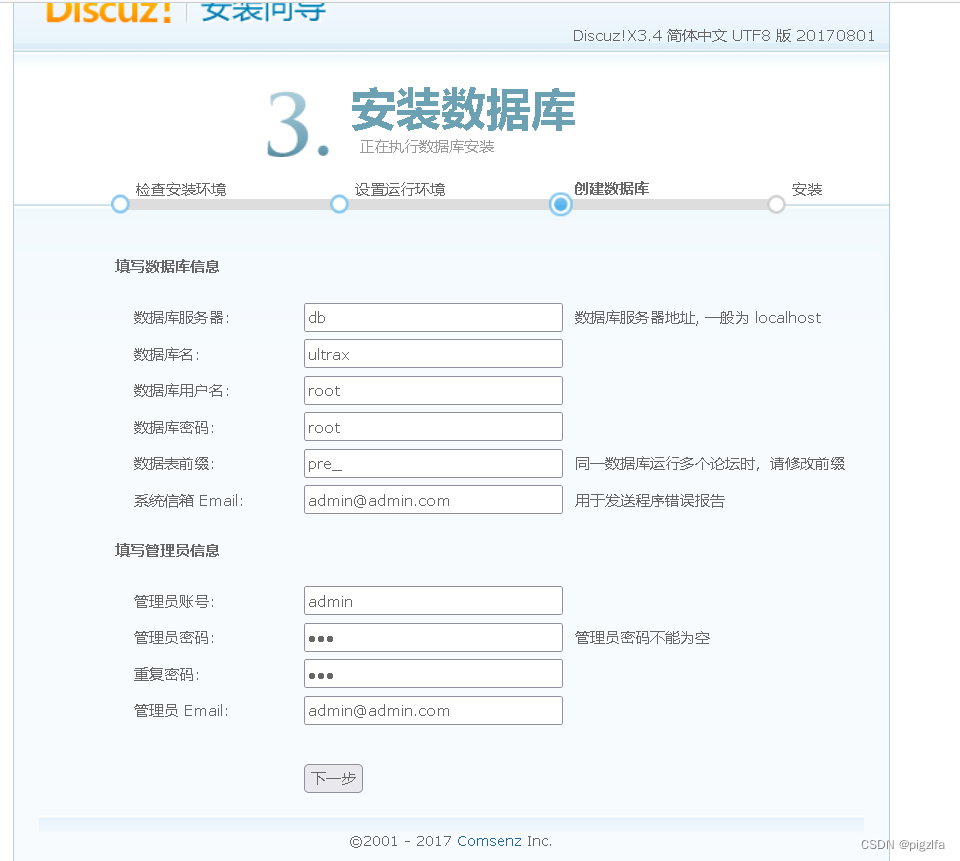The height and width of the screenshot is (861, 960).
Task: Click the 管理员账号 field showing admin
Action: 432,600
